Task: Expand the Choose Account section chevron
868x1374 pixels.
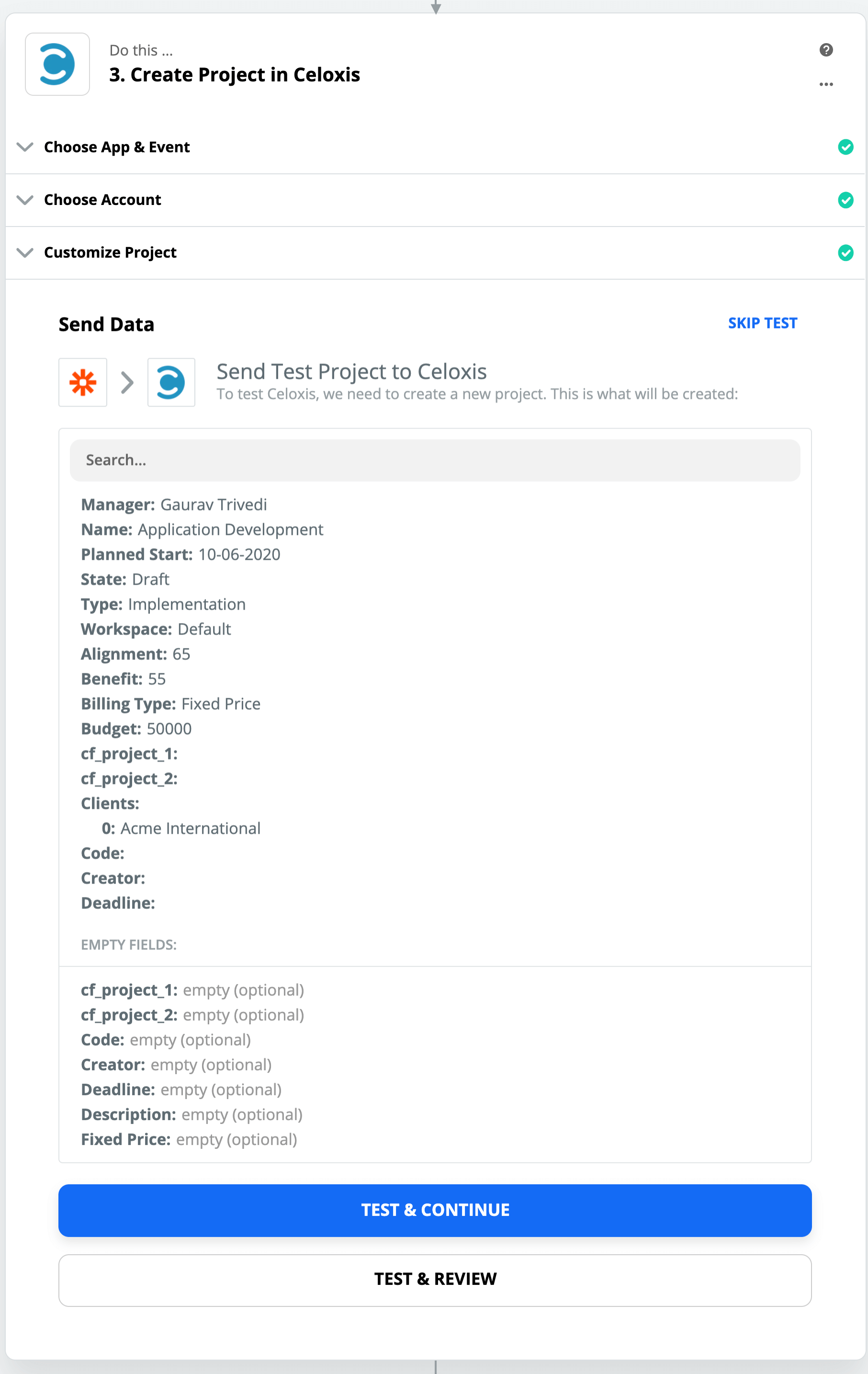Action: pos(25,200)
